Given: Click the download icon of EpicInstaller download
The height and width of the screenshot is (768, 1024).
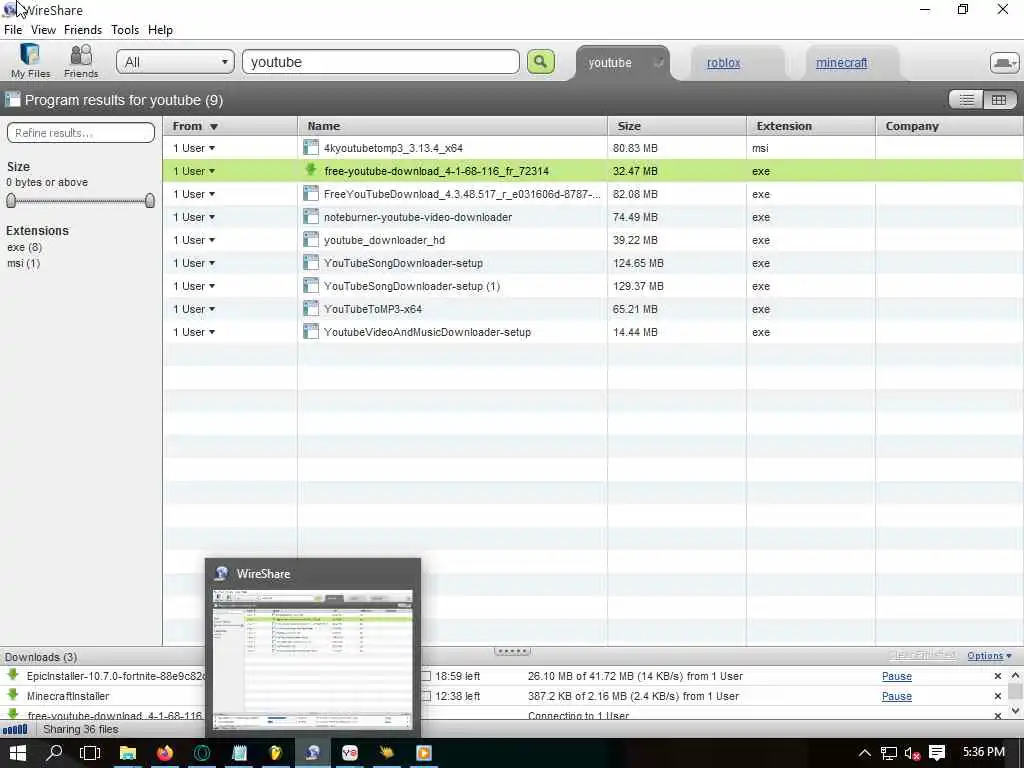Looking at the screenshot, I should (13, 675).
